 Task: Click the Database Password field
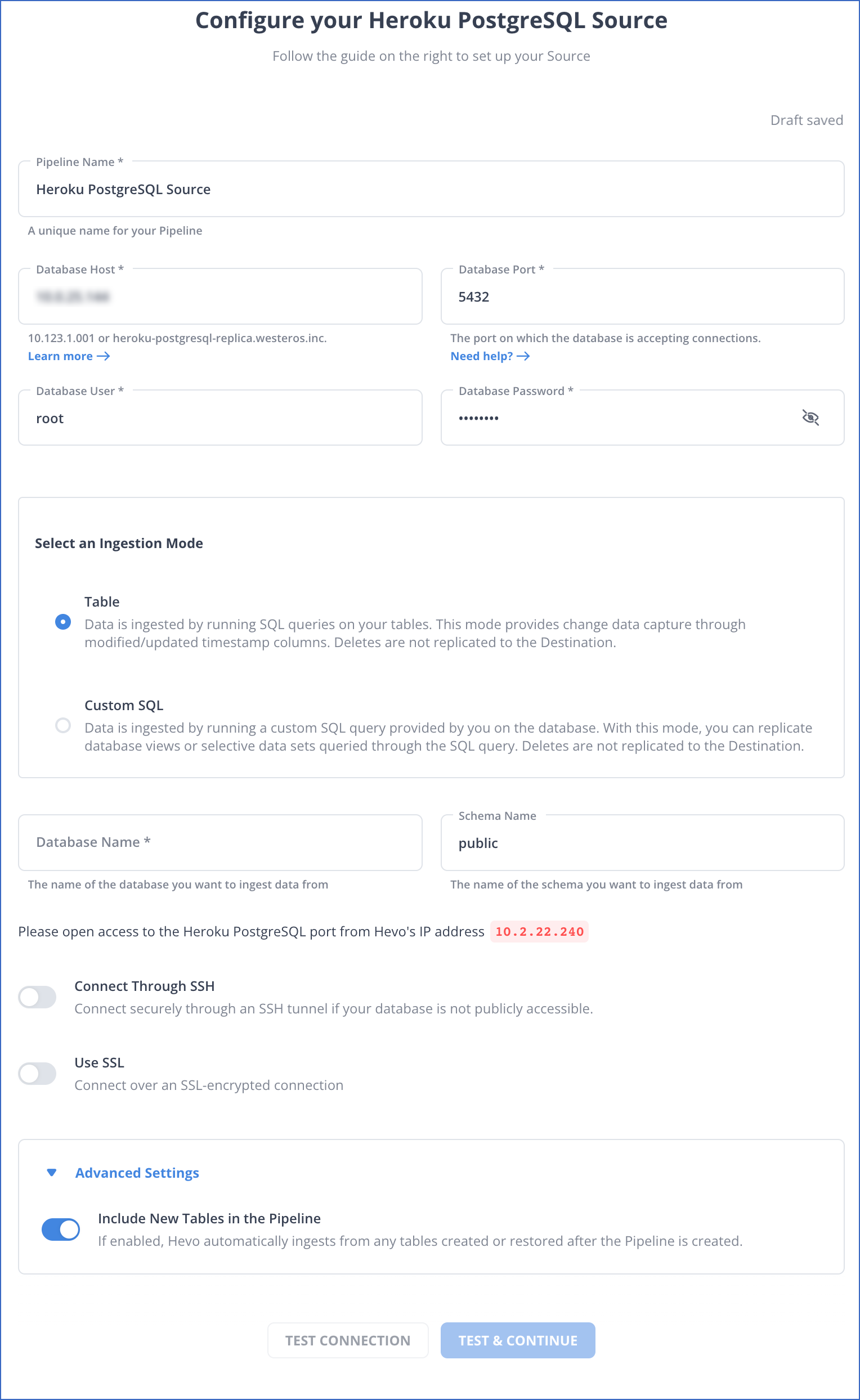(x=643, y=418)
